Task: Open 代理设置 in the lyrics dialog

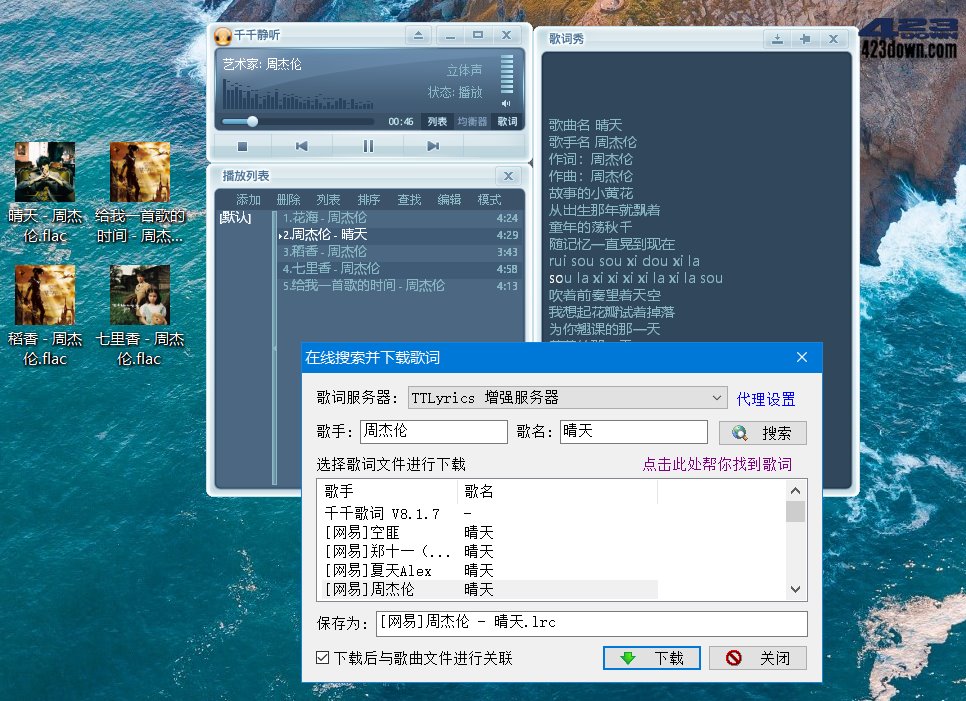Action: [x=765, y=397]
